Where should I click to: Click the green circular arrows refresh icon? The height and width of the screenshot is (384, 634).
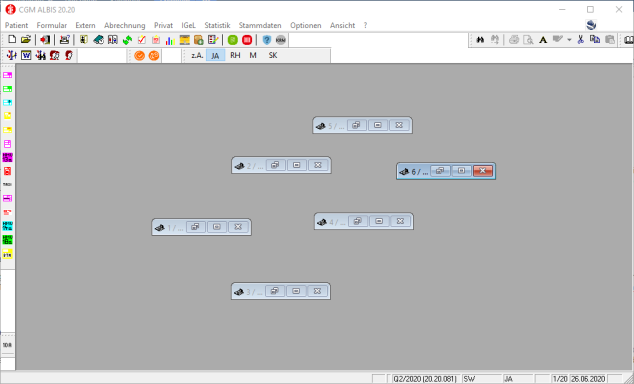(127, 40)
